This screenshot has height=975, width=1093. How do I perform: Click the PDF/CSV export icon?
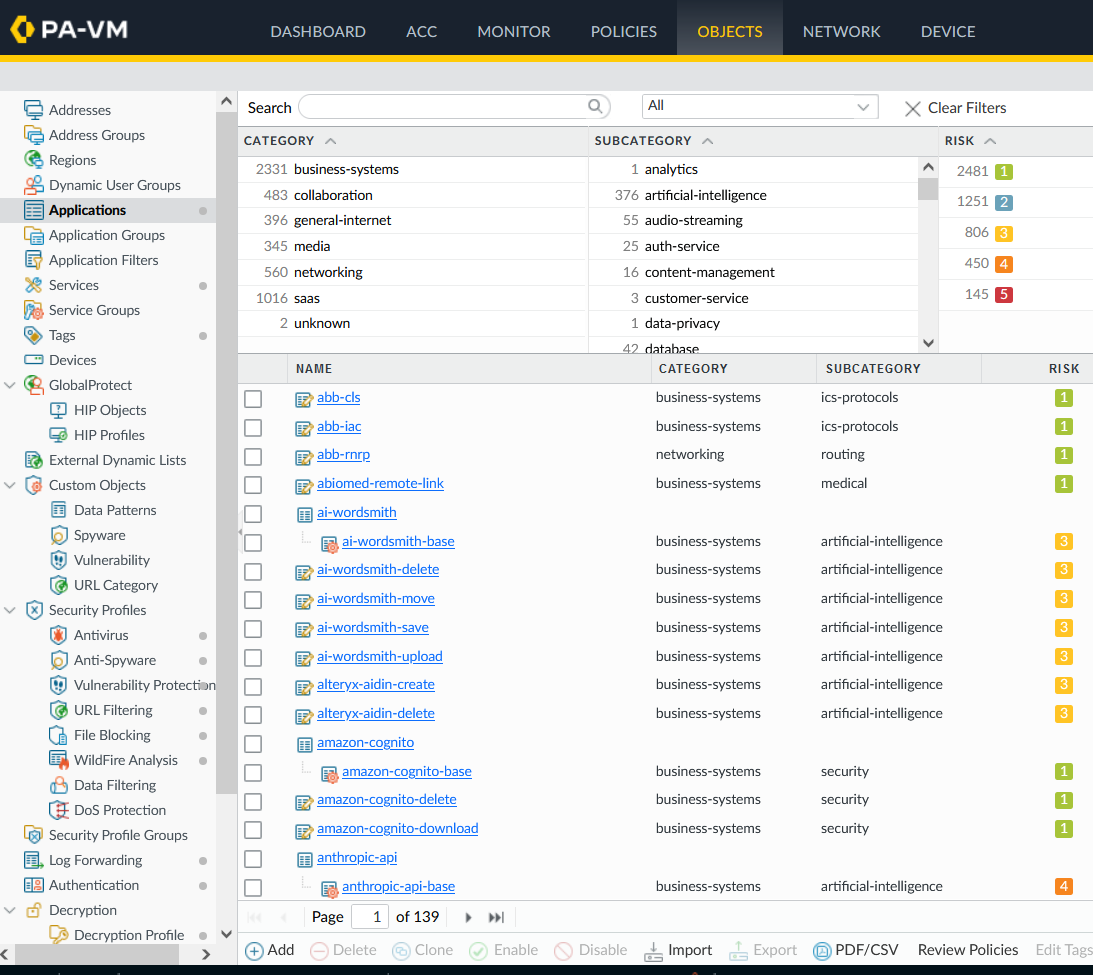pos(822,950)
